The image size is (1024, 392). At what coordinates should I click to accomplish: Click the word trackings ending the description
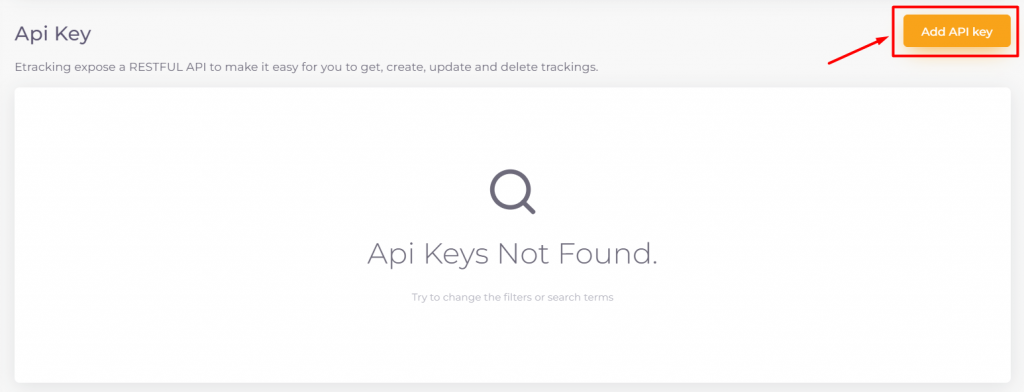[x=572, y=67]
